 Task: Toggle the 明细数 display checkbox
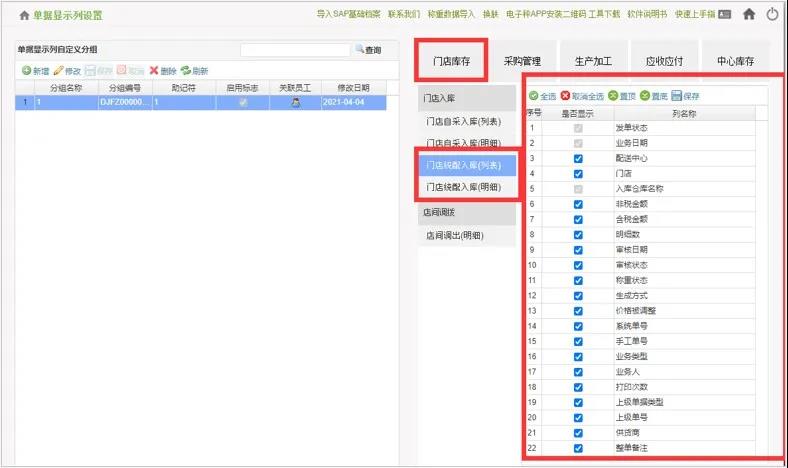578,235
